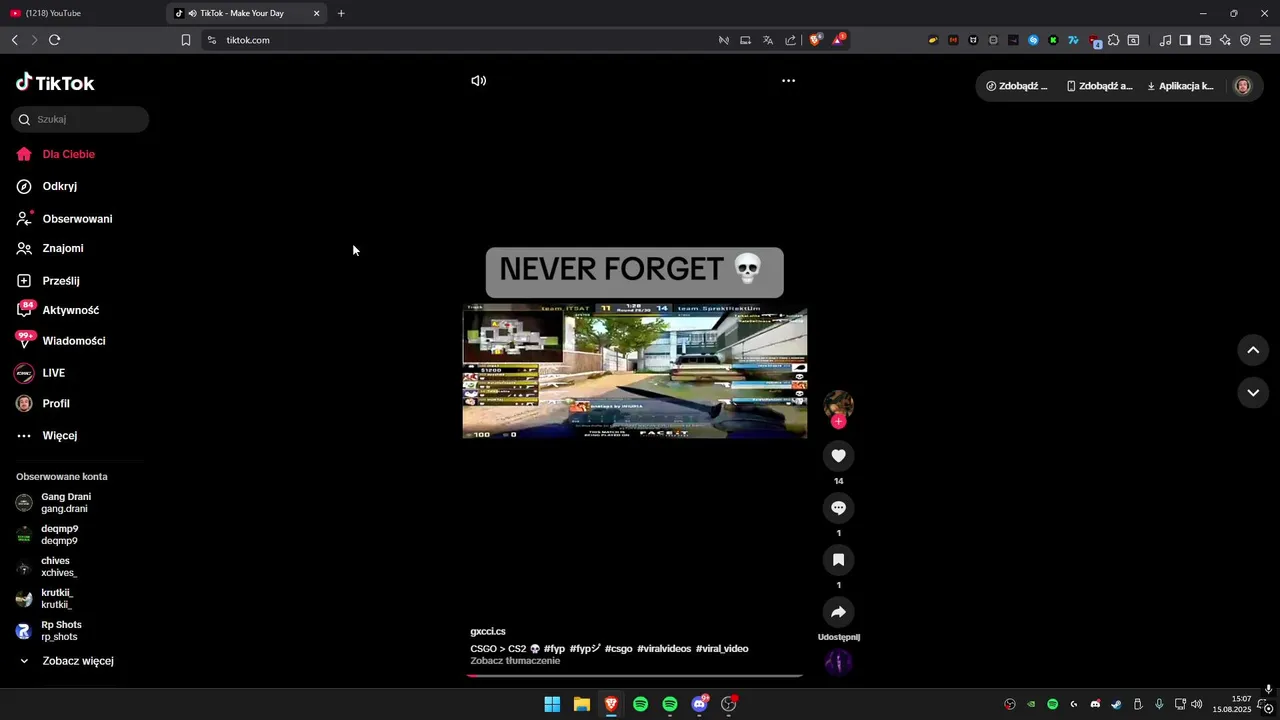Click the Zdobądź a... phone app button

tap(1099, 86)
